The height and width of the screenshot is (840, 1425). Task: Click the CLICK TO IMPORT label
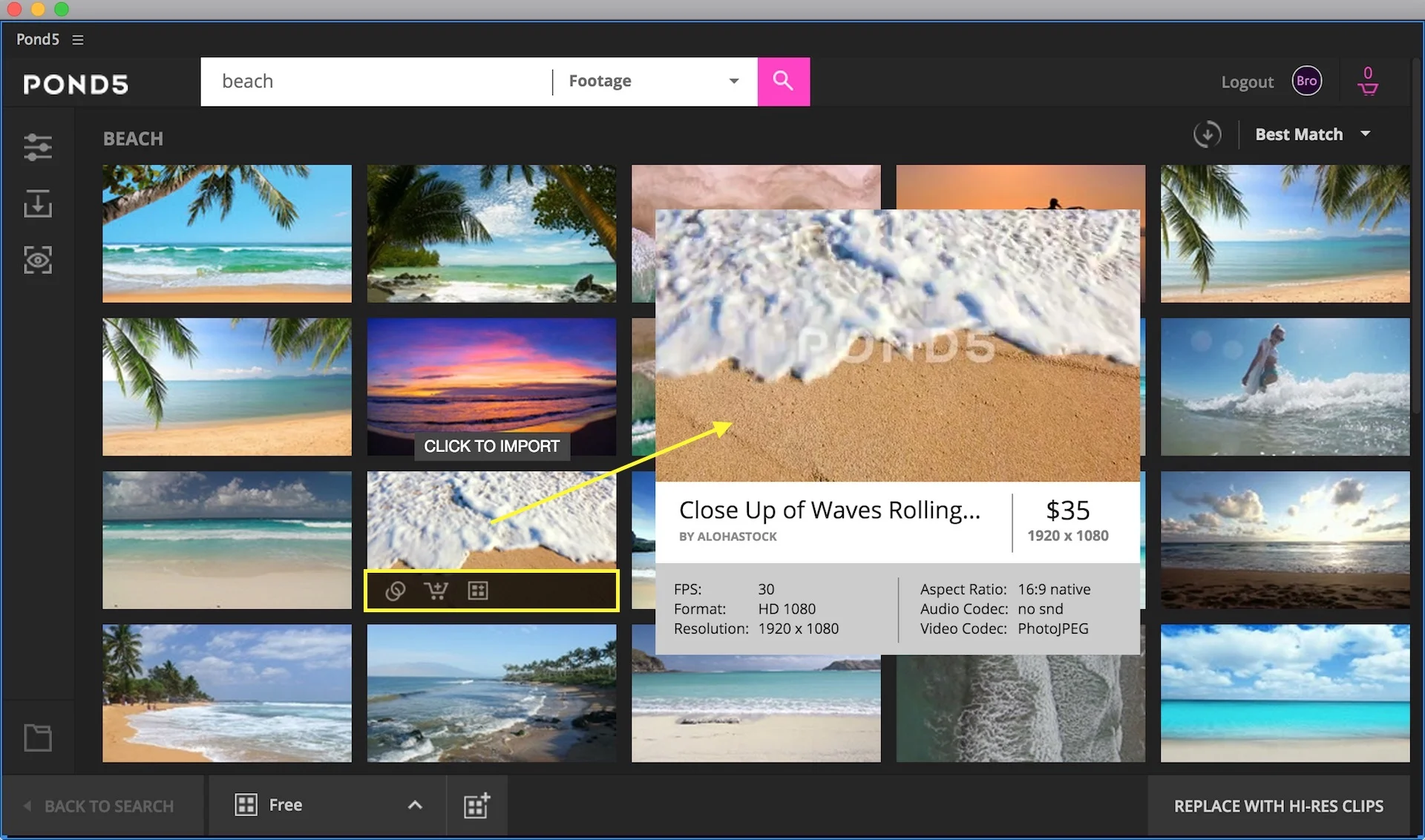[x=491, y=446]
